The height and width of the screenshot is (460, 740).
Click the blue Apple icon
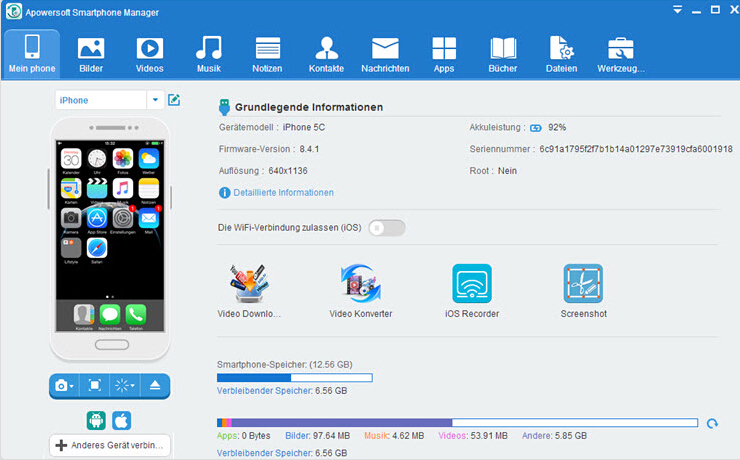[x=122, y=420]
